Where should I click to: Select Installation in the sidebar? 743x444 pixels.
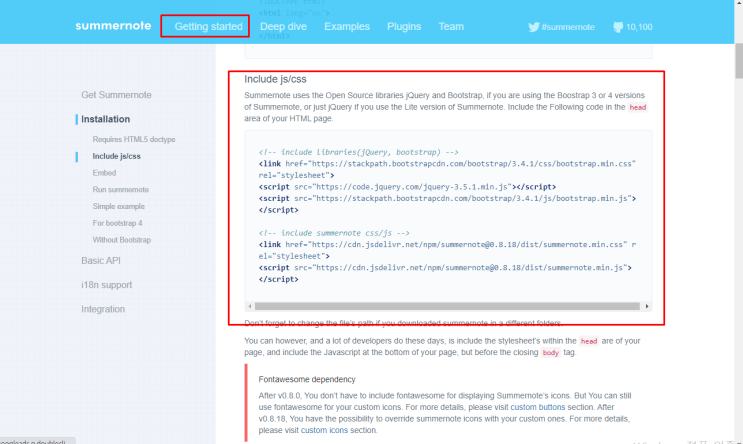(105, 119)
